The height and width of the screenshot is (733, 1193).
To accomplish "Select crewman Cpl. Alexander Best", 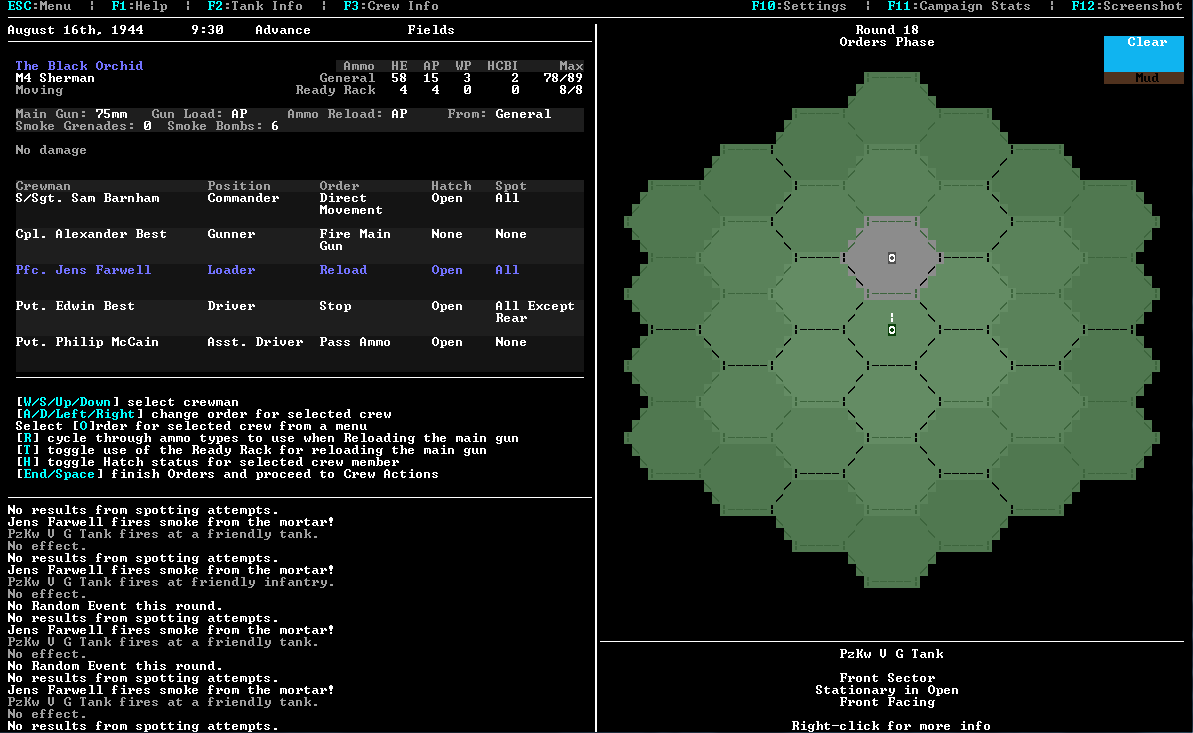I will coord(91,234).
